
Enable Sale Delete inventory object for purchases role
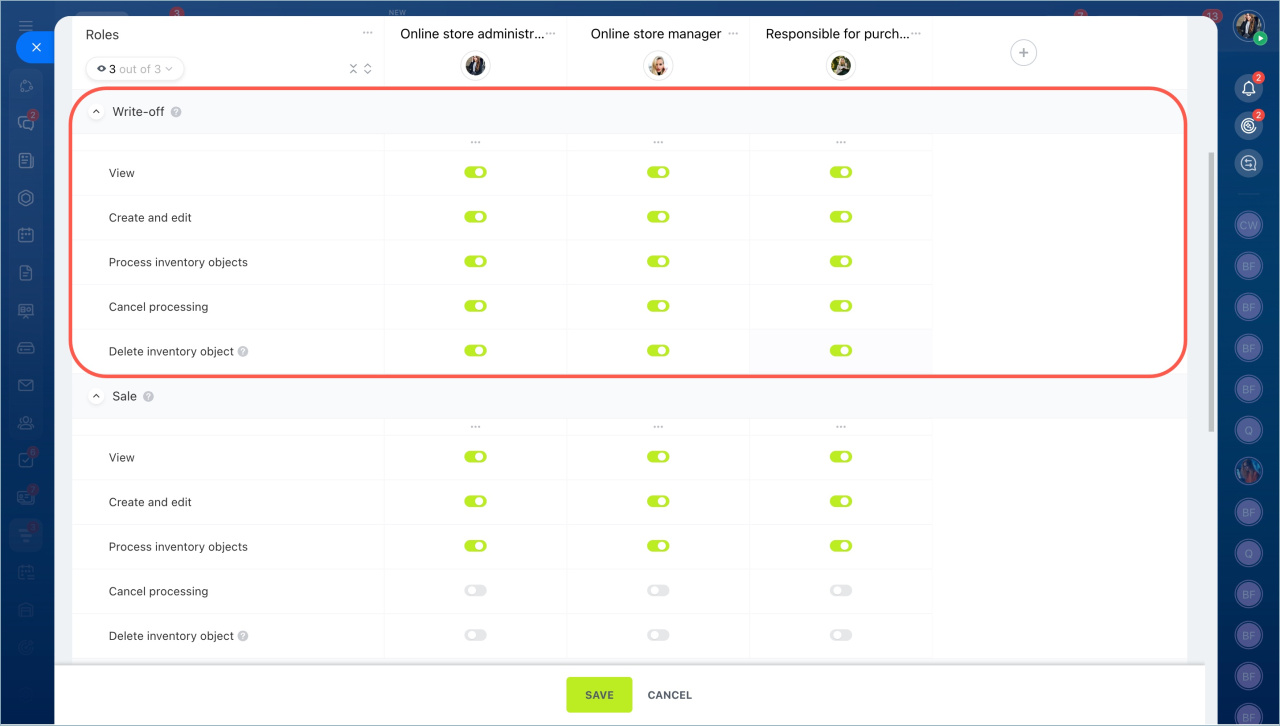click(x=841, y=635)
